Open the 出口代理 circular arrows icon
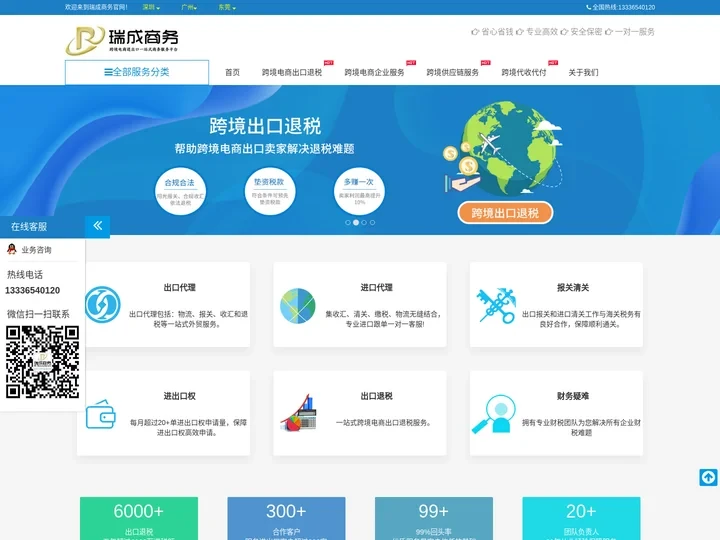Screen dimensions: 720x540 (x=103, y=304)
